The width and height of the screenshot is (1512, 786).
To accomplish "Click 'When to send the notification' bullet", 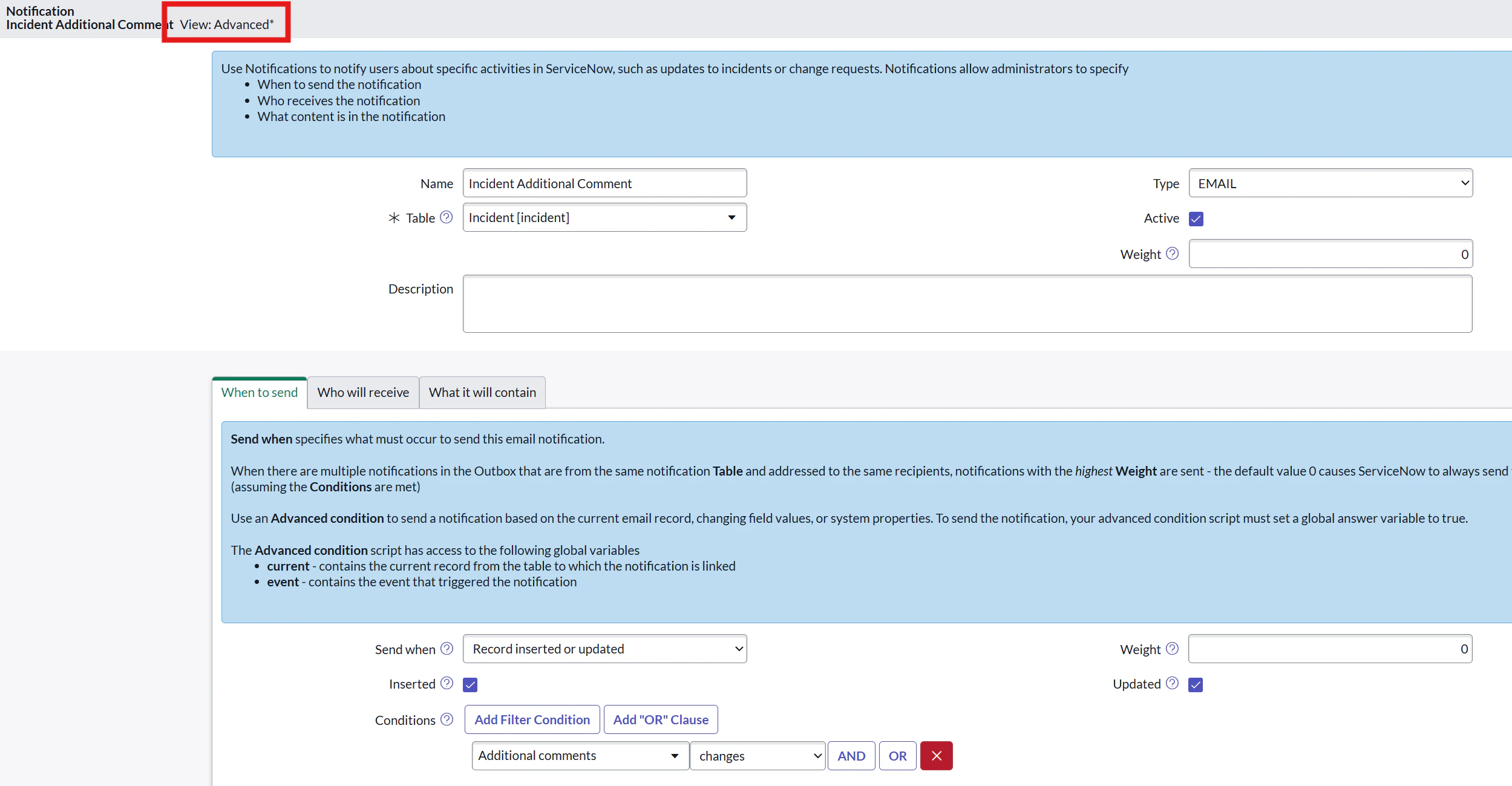I will point(339,84).
